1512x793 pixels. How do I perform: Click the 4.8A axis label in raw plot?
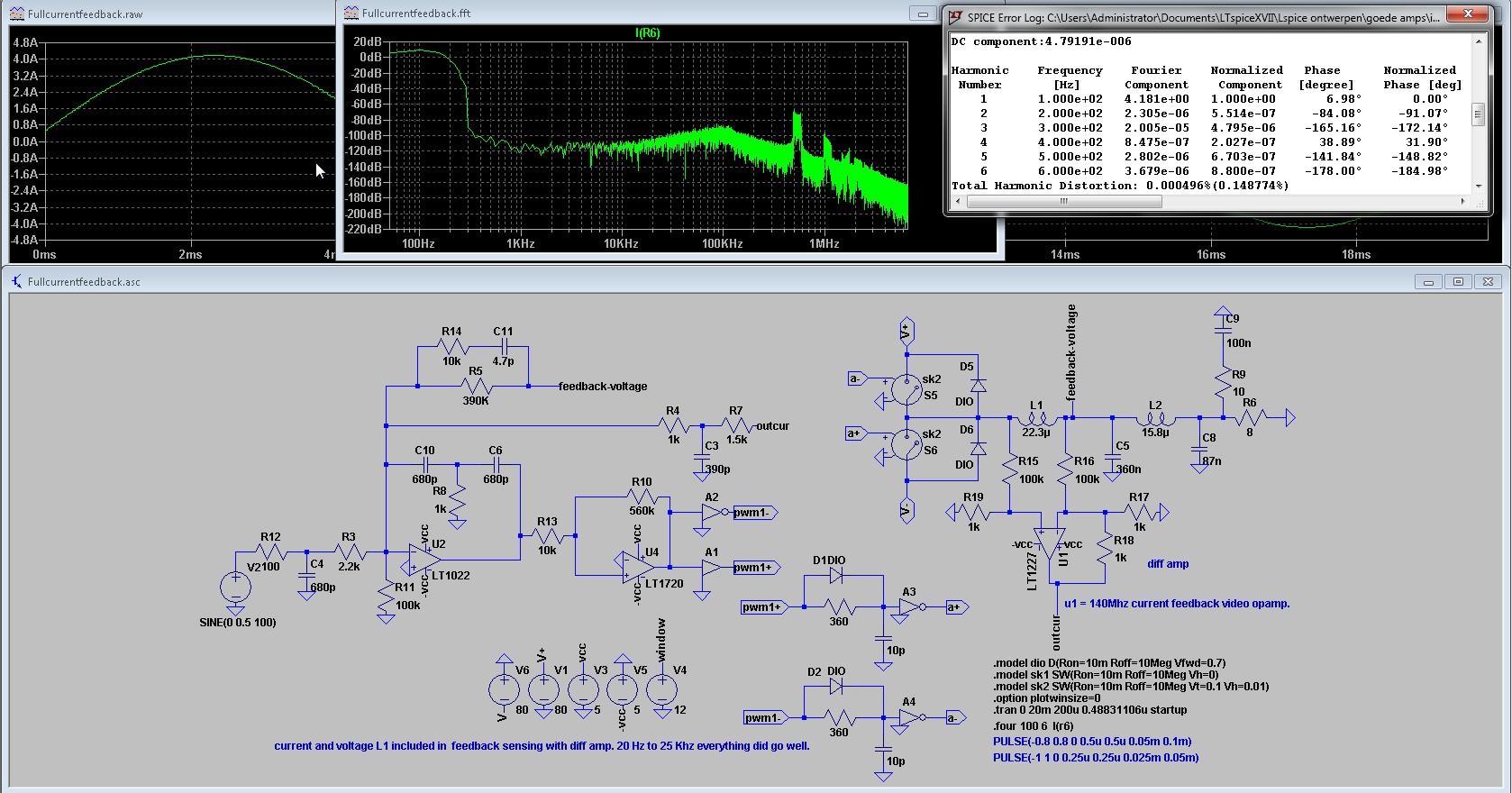25,42
